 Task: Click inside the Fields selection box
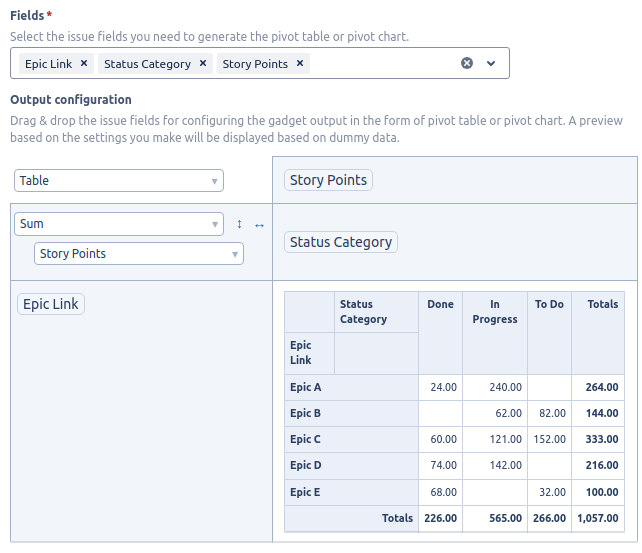260,63
